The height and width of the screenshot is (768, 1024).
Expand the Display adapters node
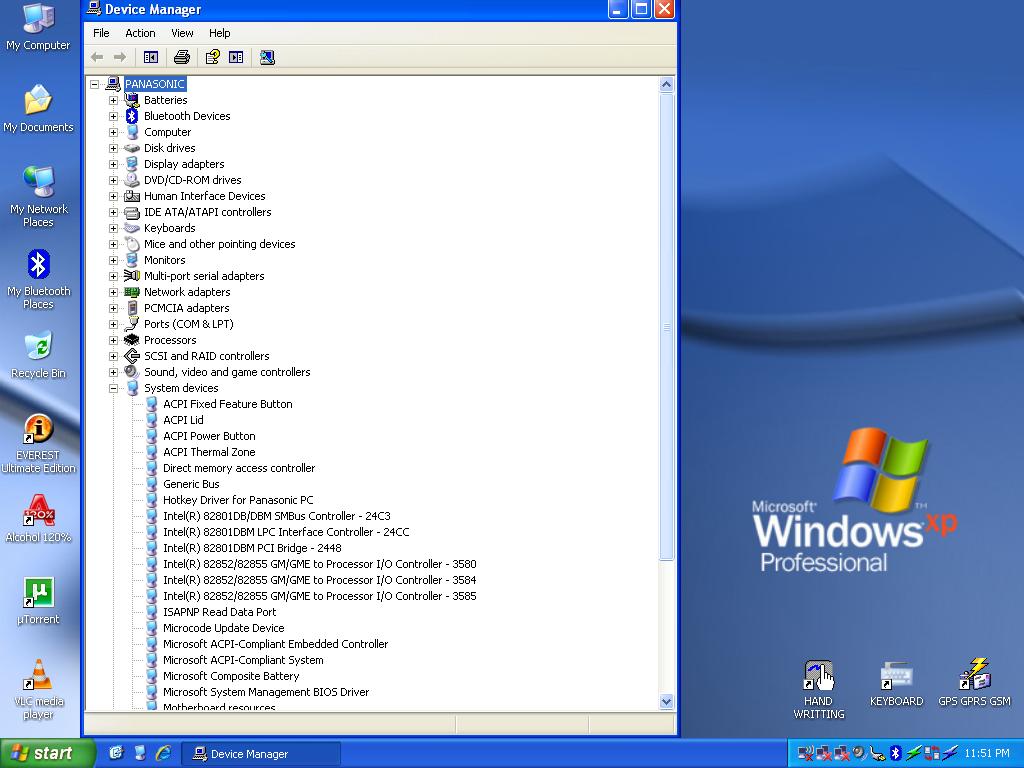pos(114,164)
